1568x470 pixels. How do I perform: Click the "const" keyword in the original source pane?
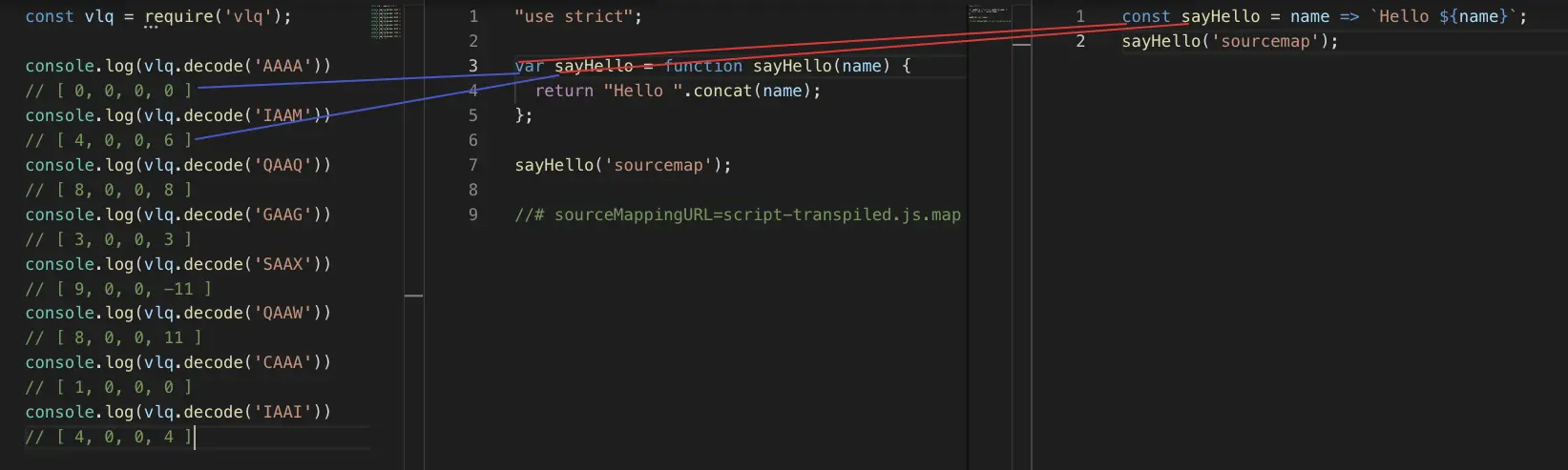coord(1146,16)
